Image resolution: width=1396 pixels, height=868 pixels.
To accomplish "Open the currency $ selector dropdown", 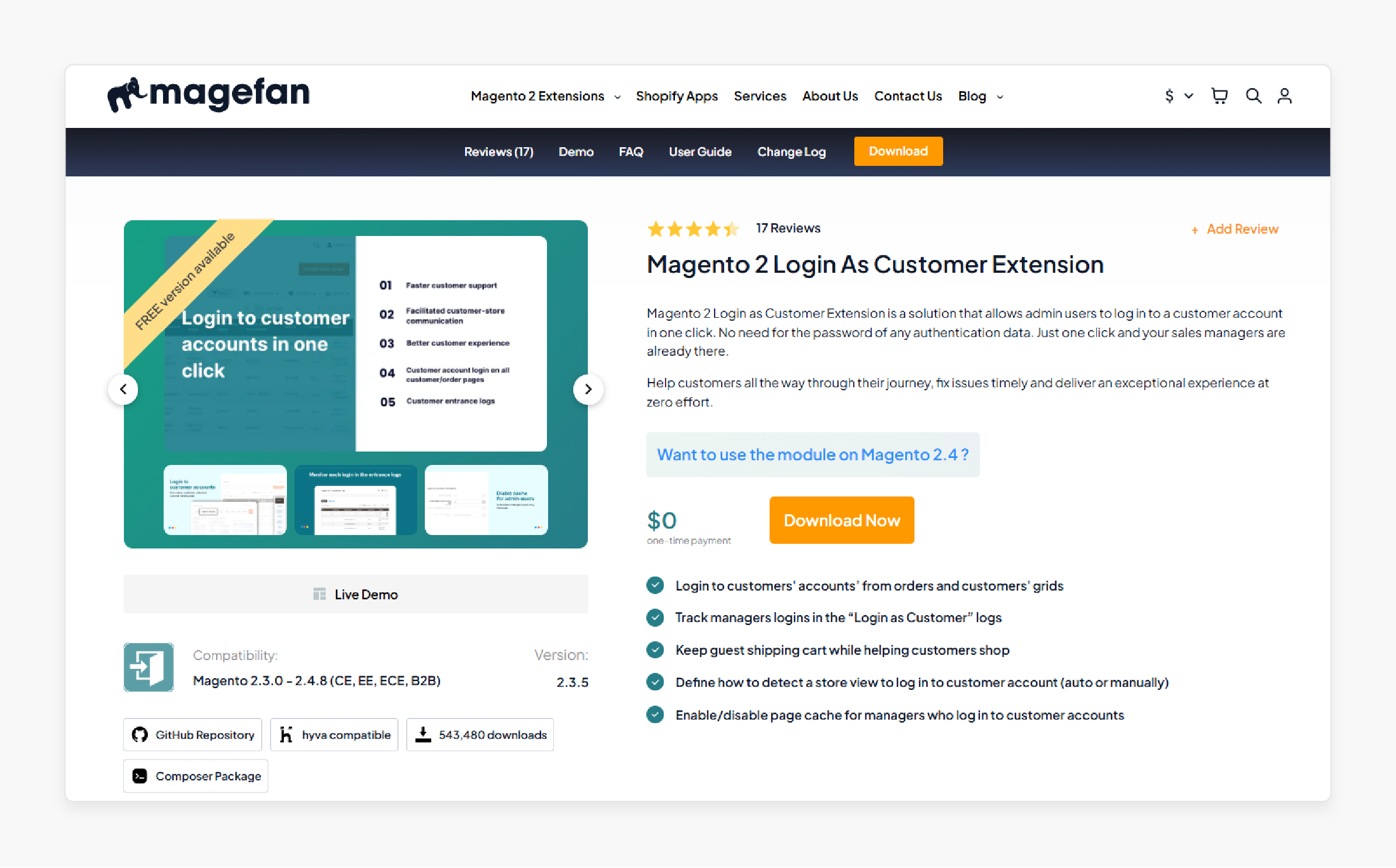I will (1178, 96).
